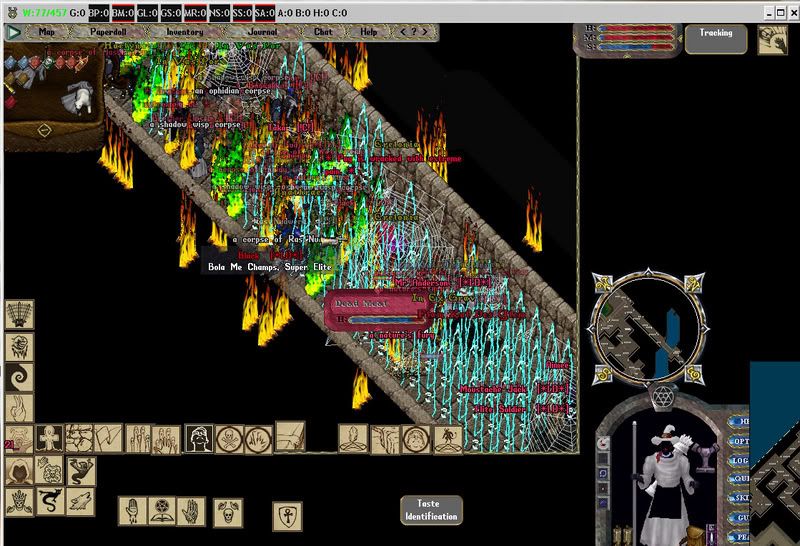Select the ankh cross icon on dark background
Viewport: 800px width, 546px height.
[x=49, y=438]
